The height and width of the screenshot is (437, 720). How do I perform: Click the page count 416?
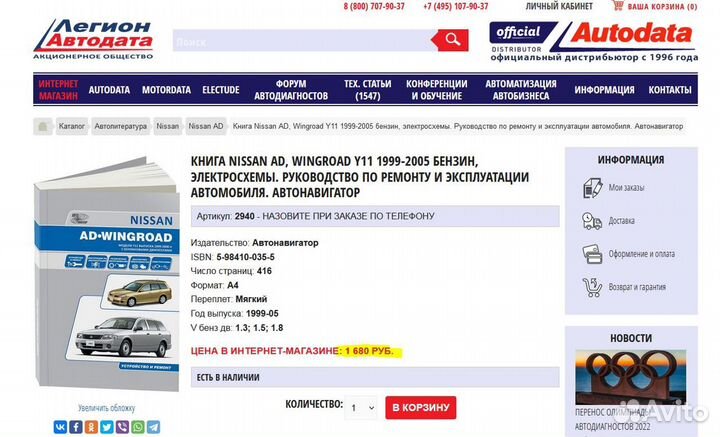[x=264, y=271]
